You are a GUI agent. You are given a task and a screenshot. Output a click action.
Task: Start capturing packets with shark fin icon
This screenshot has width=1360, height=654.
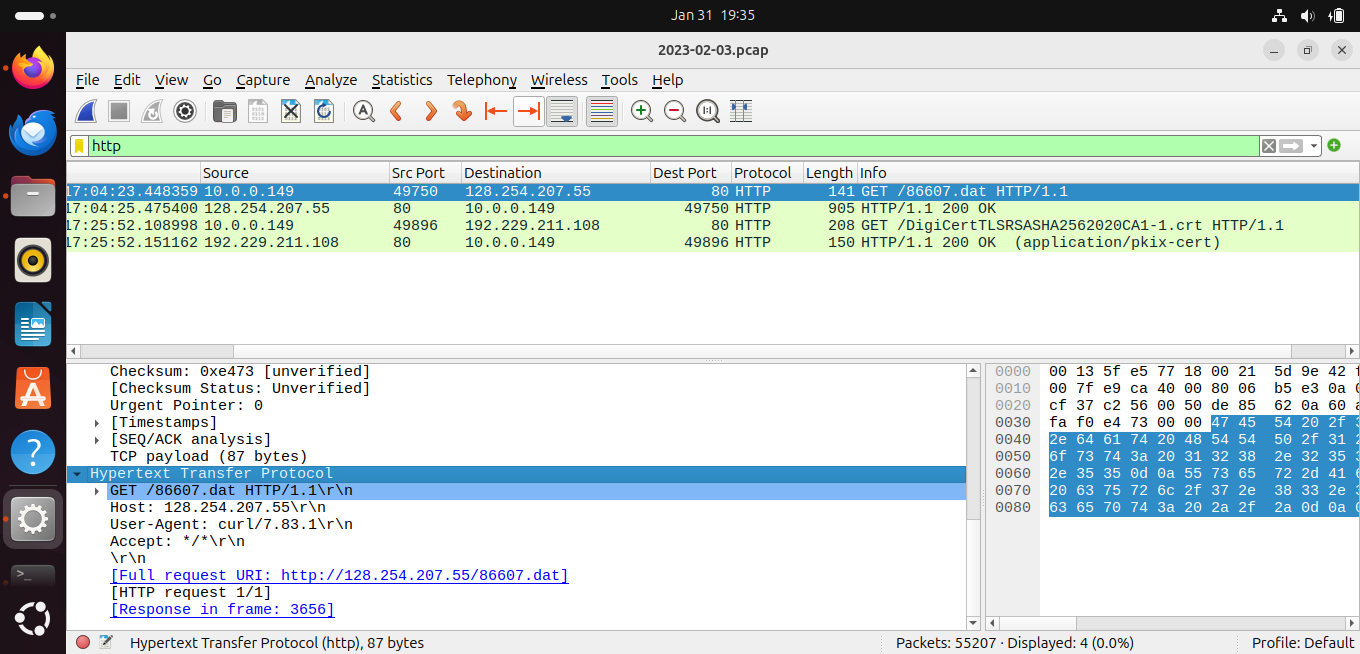tap(87, 111)
